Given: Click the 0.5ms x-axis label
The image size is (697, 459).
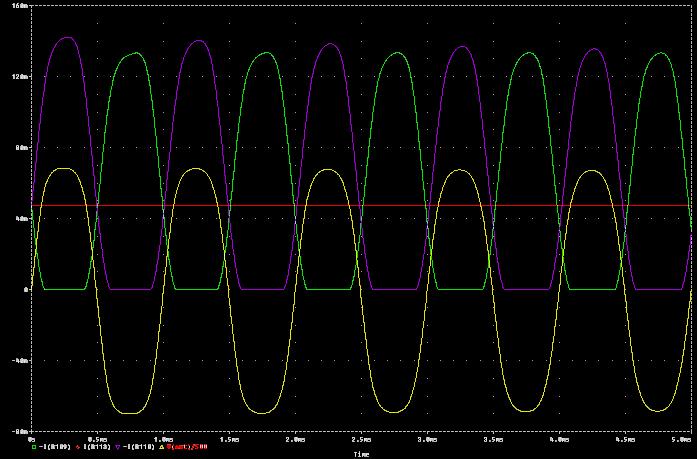Looking at the screenshot, I should click(97, 439).
